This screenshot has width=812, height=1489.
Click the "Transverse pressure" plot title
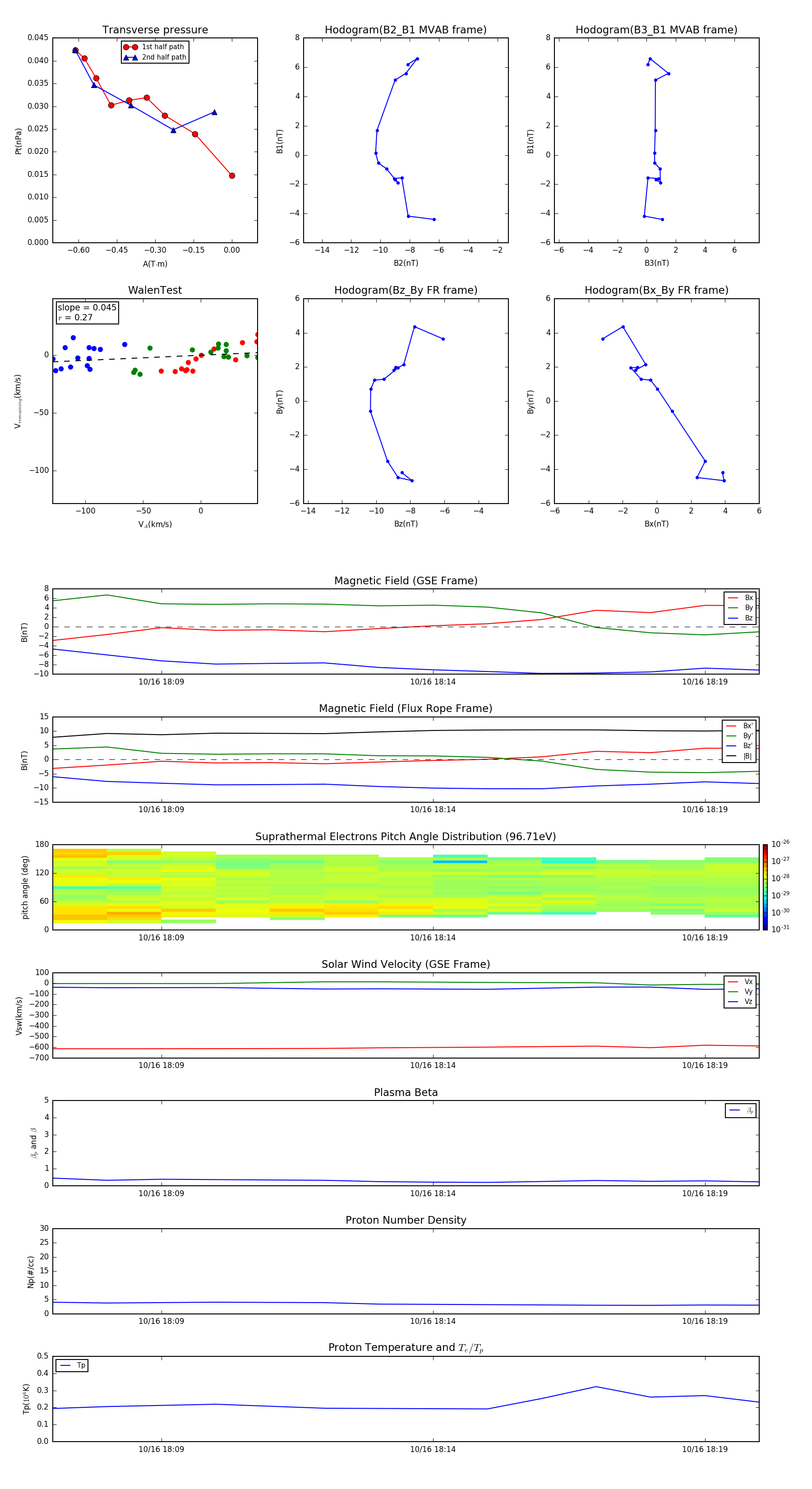[155, 30]
